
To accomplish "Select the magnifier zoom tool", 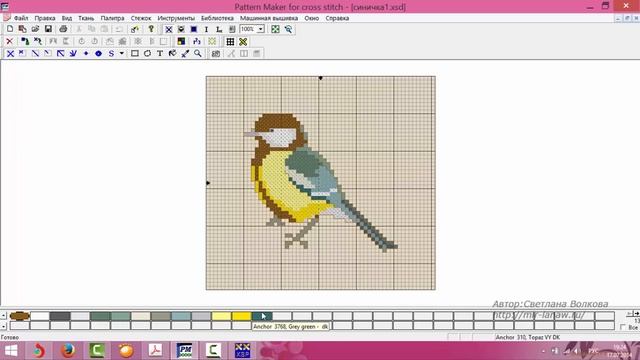I will coord(198,53).
